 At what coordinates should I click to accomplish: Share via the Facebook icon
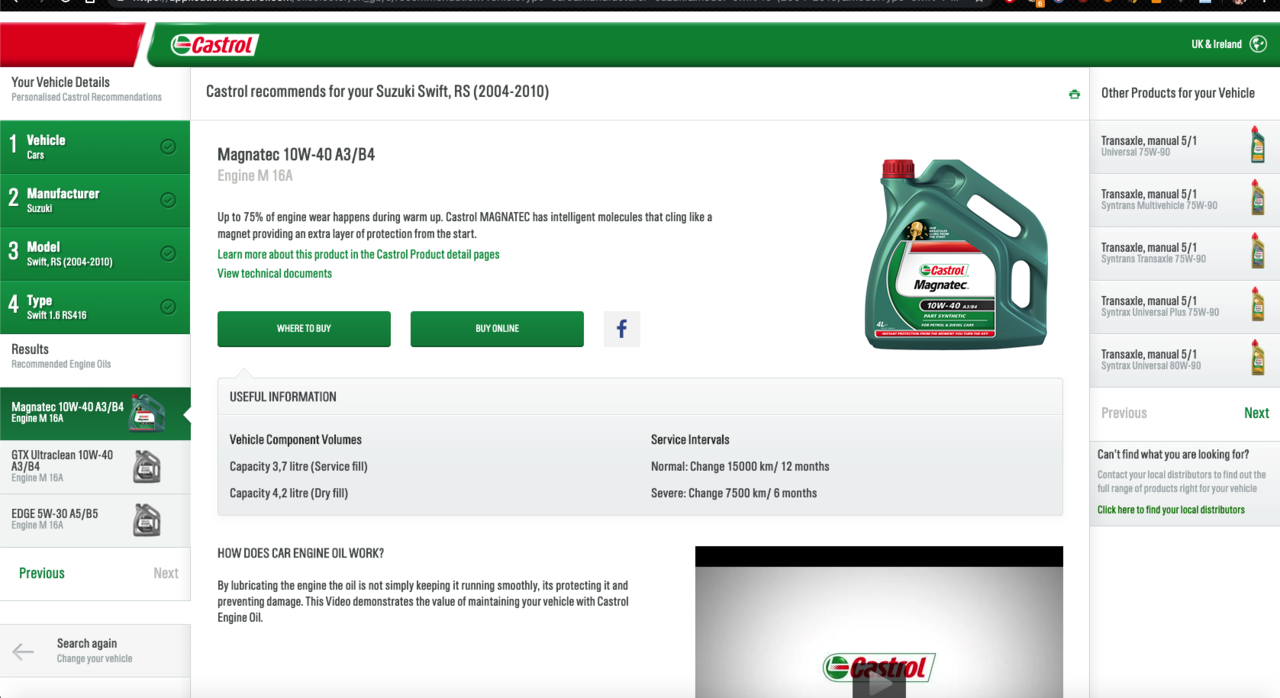pos(621,329)
